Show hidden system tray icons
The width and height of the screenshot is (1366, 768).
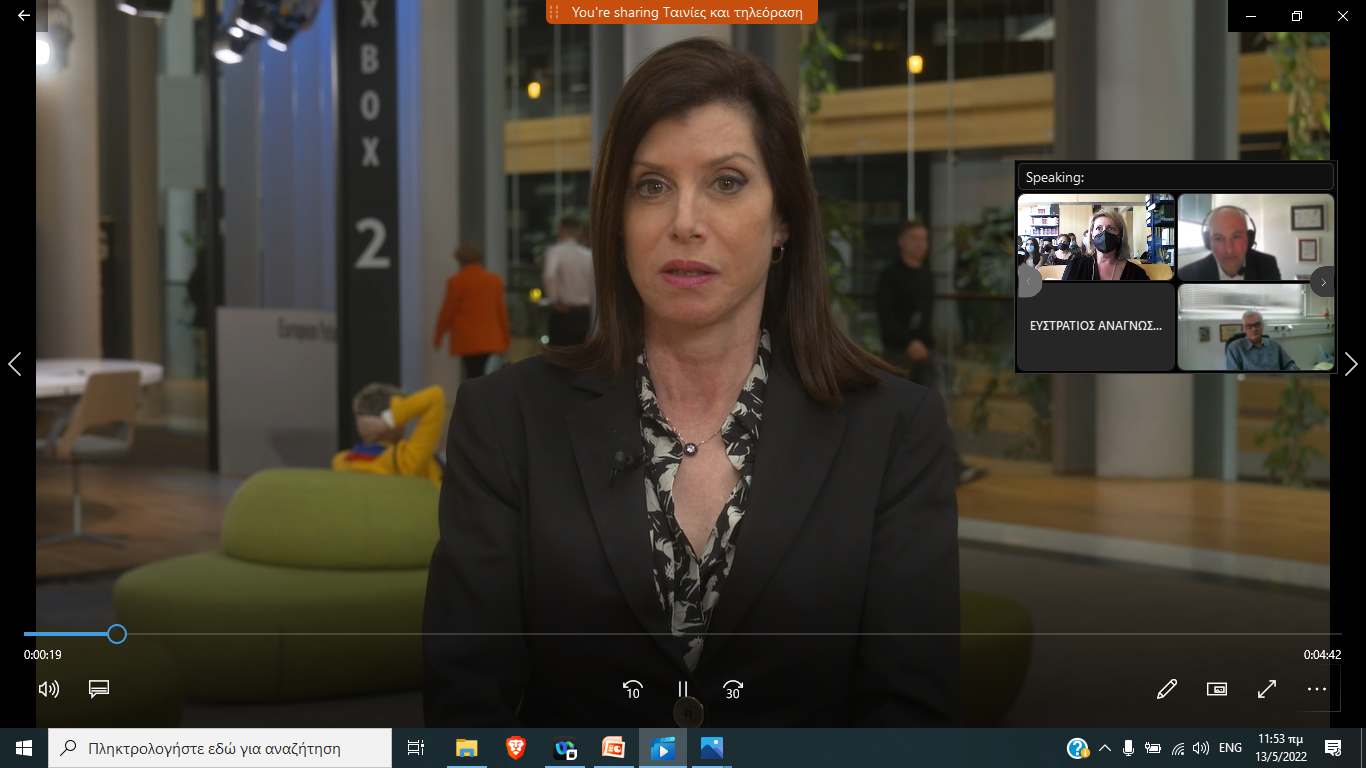[x=1105, y=748]
